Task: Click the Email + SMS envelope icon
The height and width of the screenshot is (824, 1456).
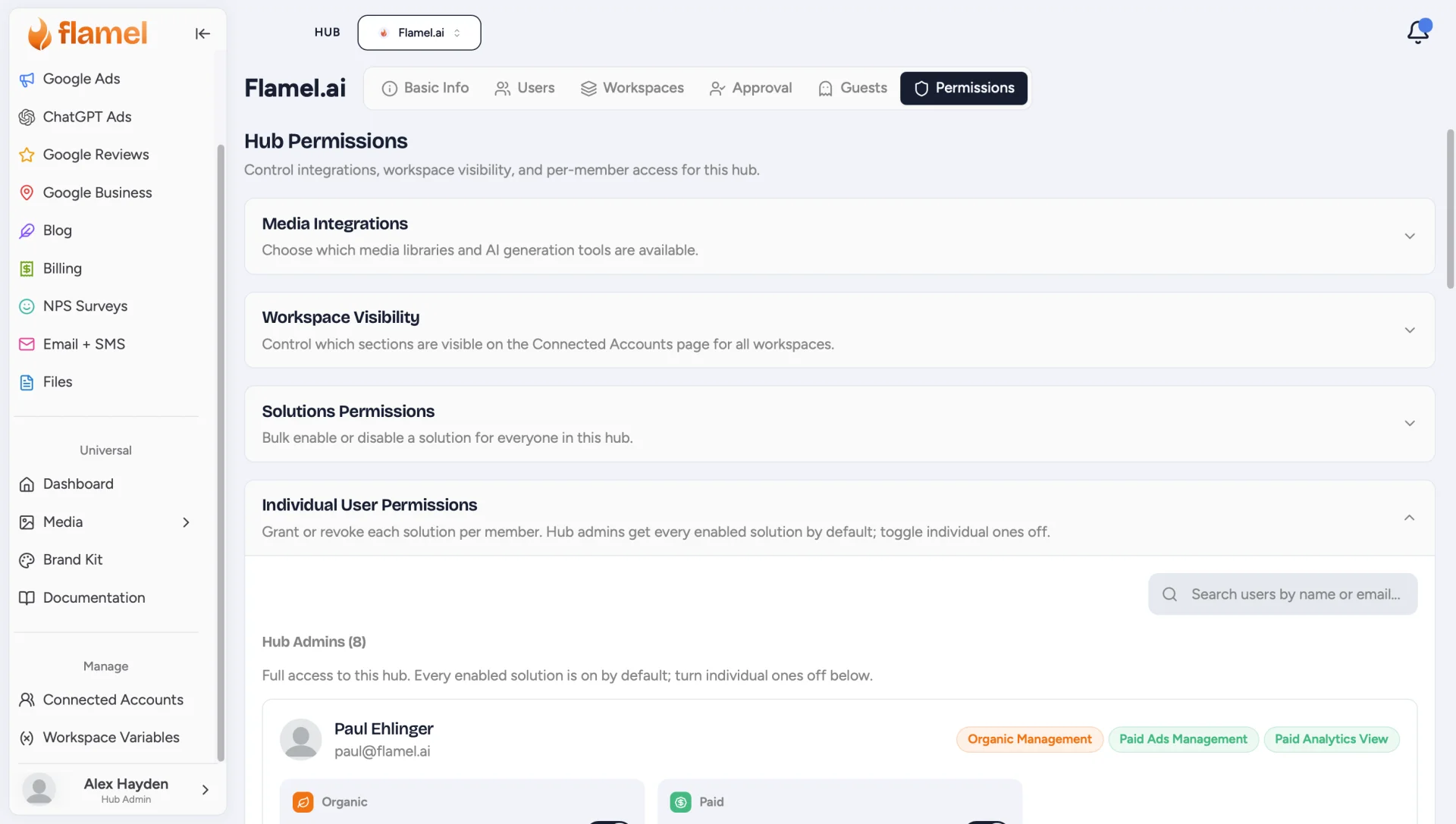Action: pyautogui.click(x=27, y=344)
